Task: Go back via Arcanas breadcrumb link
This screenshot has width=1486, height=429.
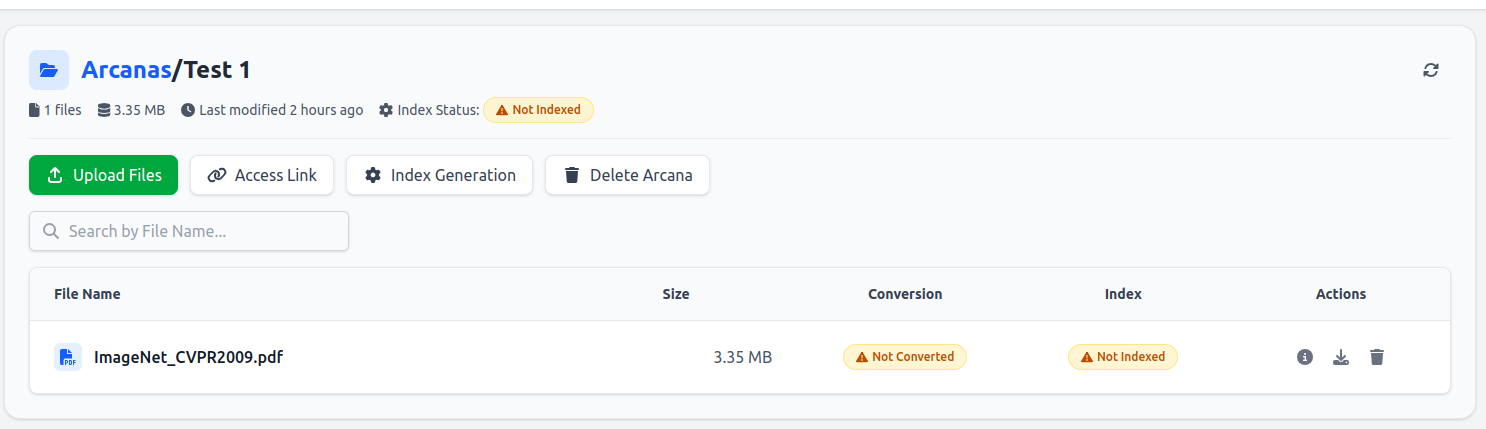Action: [x=126, y=70]
